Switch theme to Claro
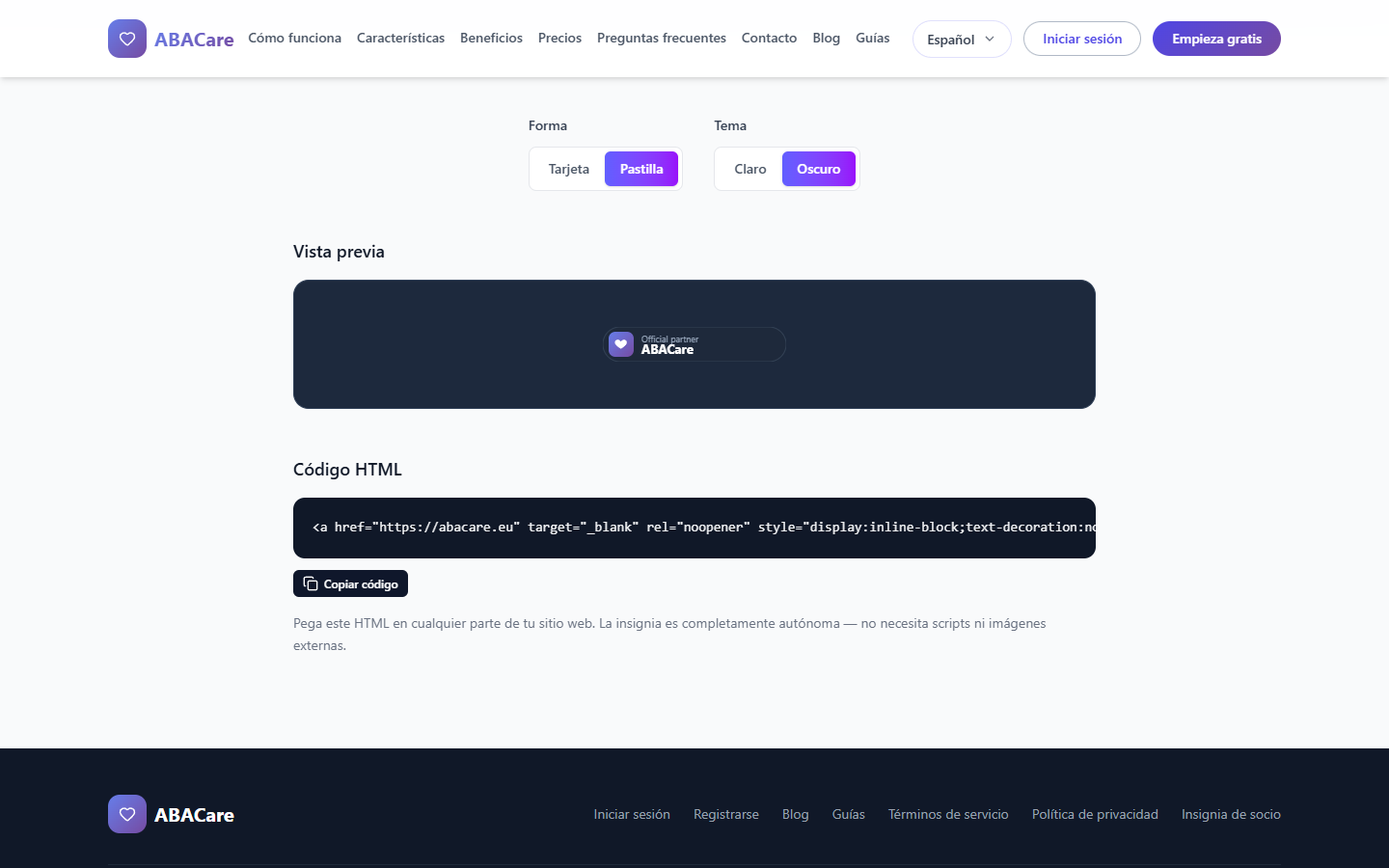The height and width of the screenshot is (868, 1389). pyautogui.click(x=749, y=169)
